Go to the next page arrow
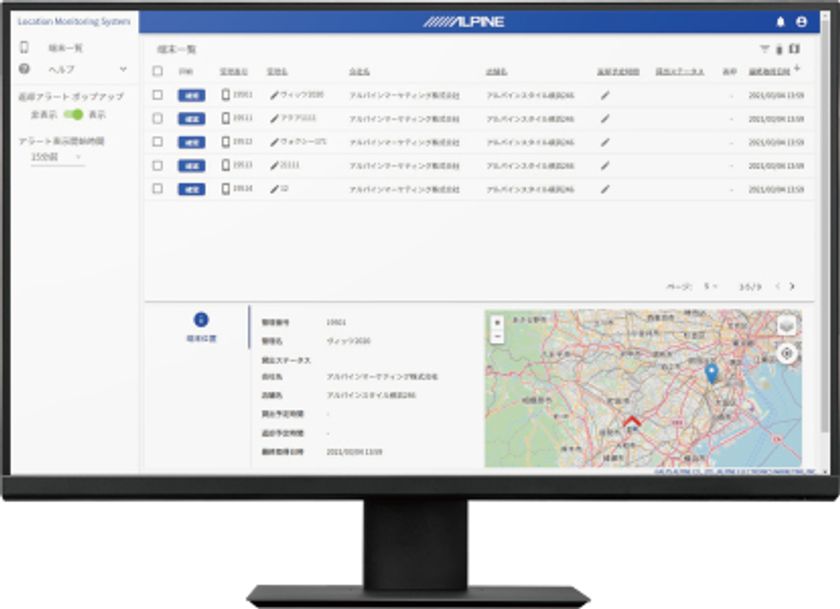 click(x=792, y=287)
